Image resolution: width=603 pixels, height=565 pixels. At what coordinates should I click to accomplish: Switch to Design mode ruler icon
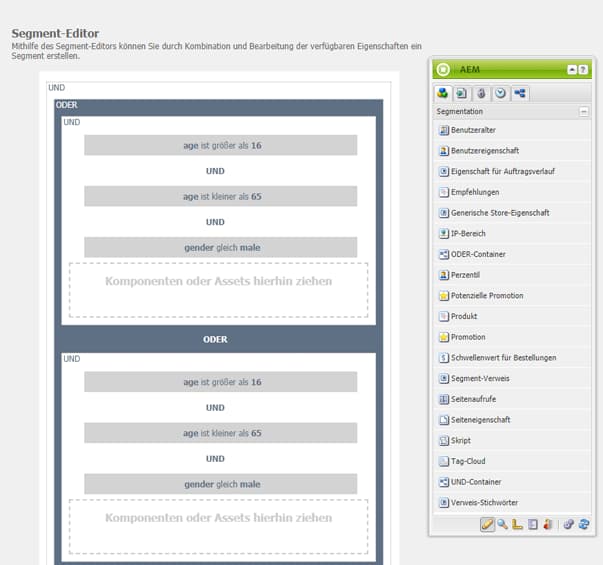click(517, 525)
